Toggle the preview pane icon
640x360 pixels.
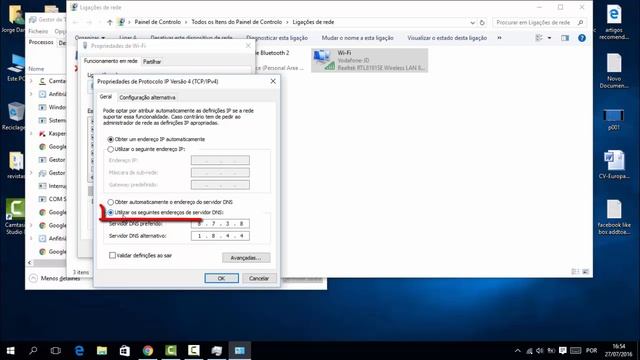[x=565, y=38]
